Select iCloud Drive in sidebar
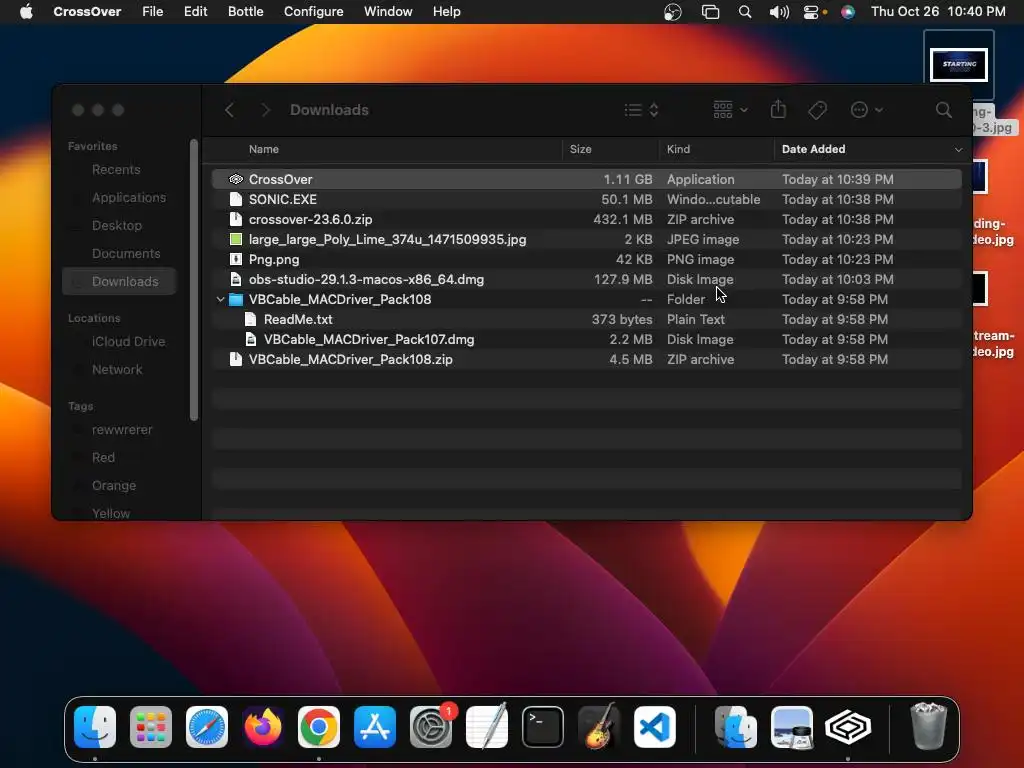1024x768 pixels. click(129, 342)
